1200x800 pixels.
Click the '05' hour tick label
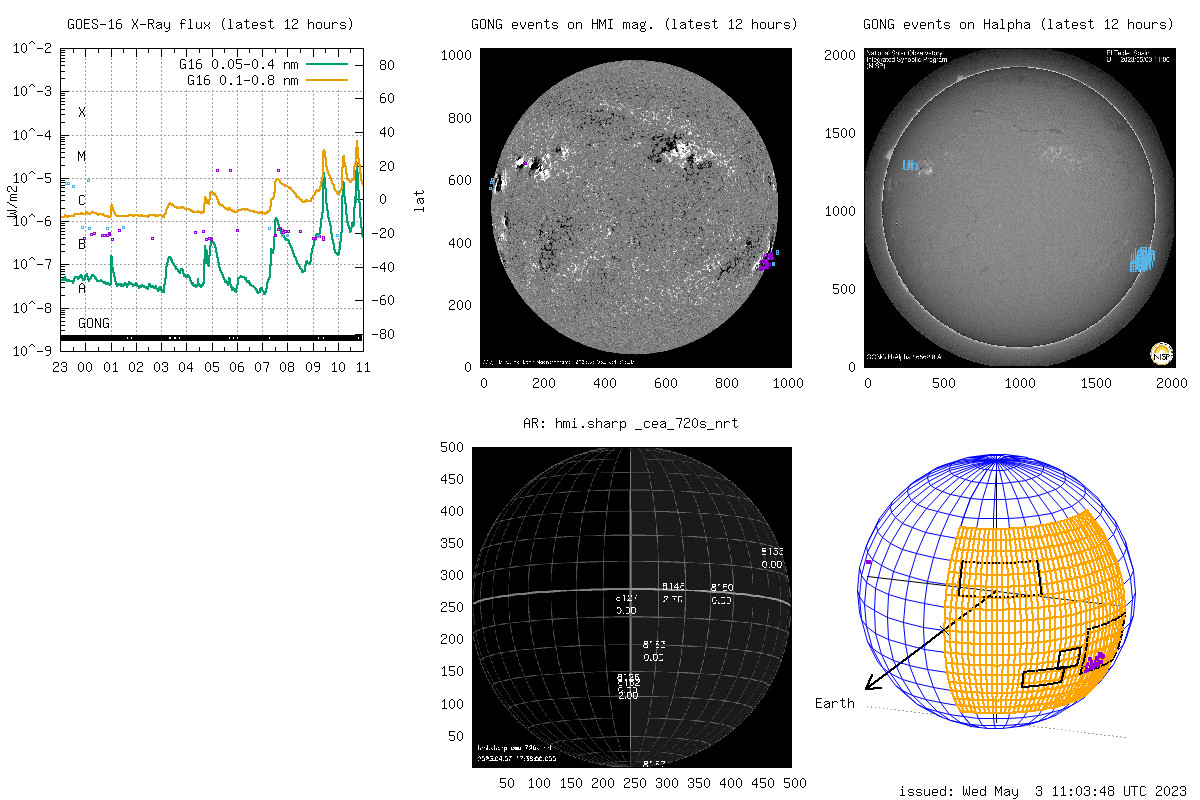[x=212, y=368]
